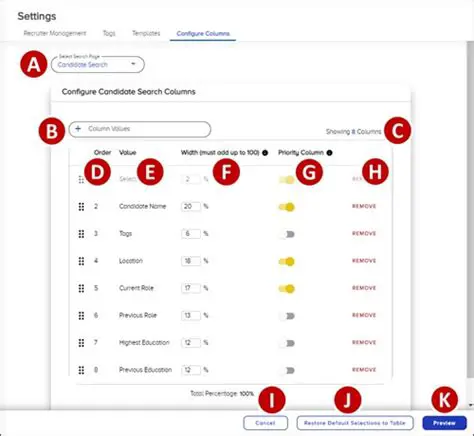Click the Highest Education value text
This screenshot has width=474, height=436.
[144, 343]
